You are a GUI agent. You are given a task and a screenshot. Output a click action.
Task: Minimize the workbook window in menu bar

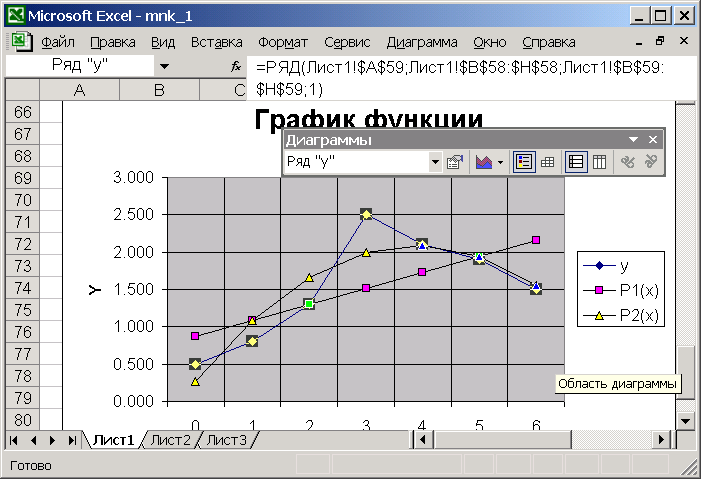coord(639,42)
